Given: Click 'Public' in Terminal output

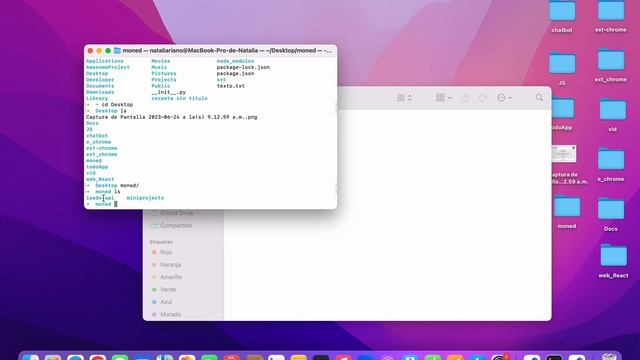Looking at the screenshot, I should [161, 86].
